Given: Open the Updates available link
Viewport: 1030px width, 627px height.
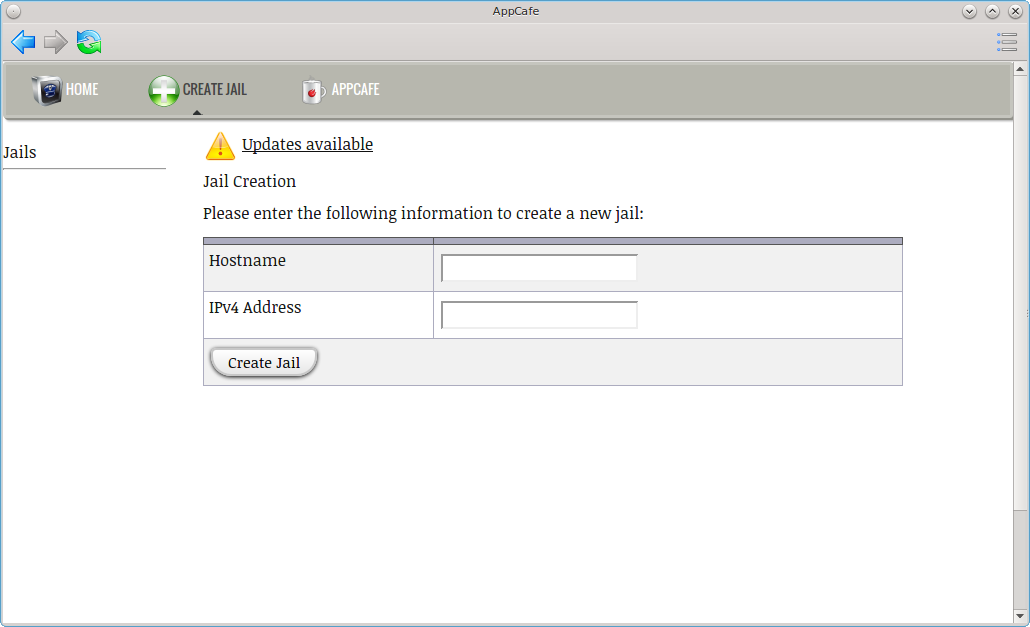Looking at the screenshot, I should (x=307, y=144).
